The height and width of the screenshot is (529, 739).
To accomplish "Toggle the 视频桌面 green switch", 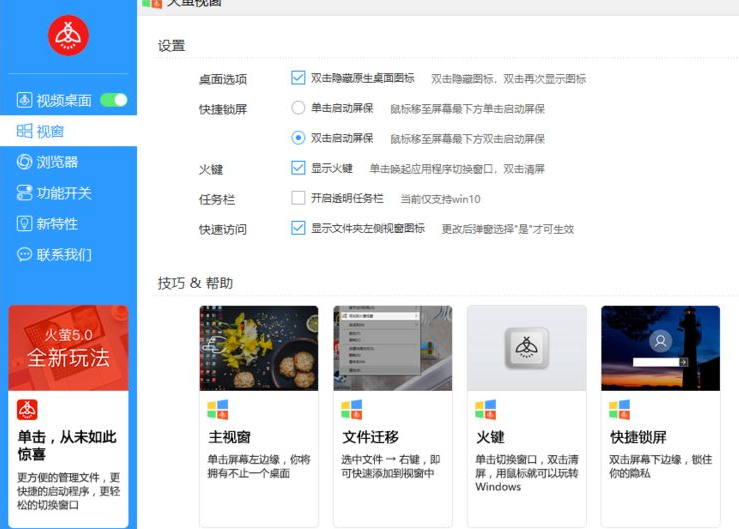I will (114, 100).
